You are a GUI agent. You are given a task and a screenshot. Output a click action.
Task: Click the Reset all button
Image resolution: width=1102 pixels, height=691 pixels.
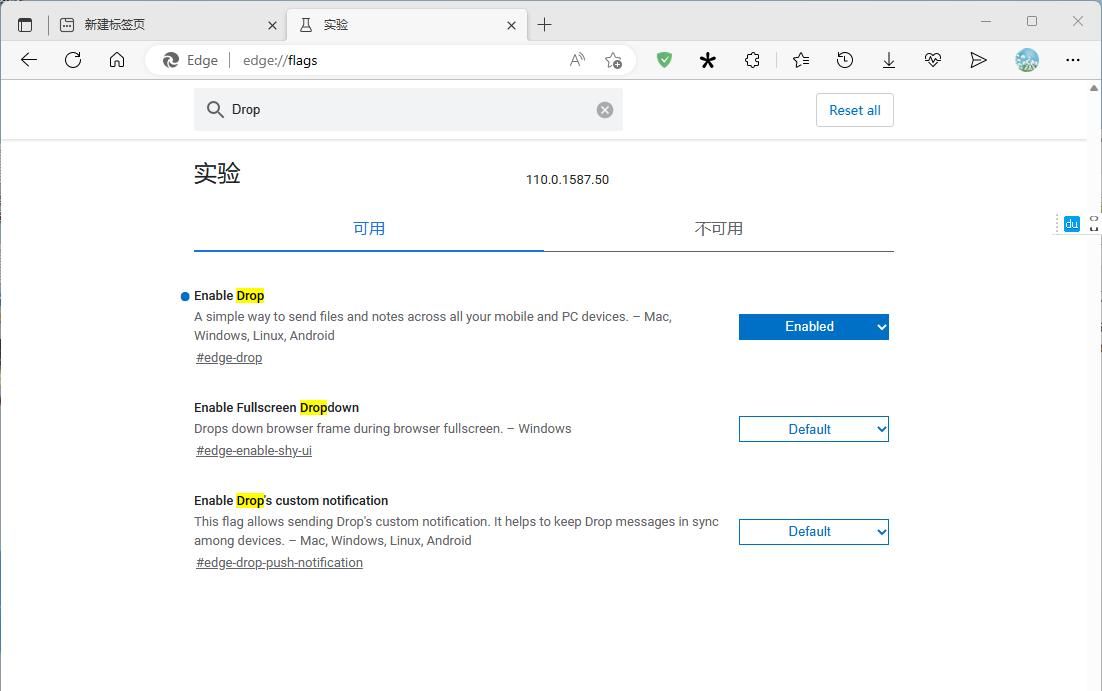point(854,110)
